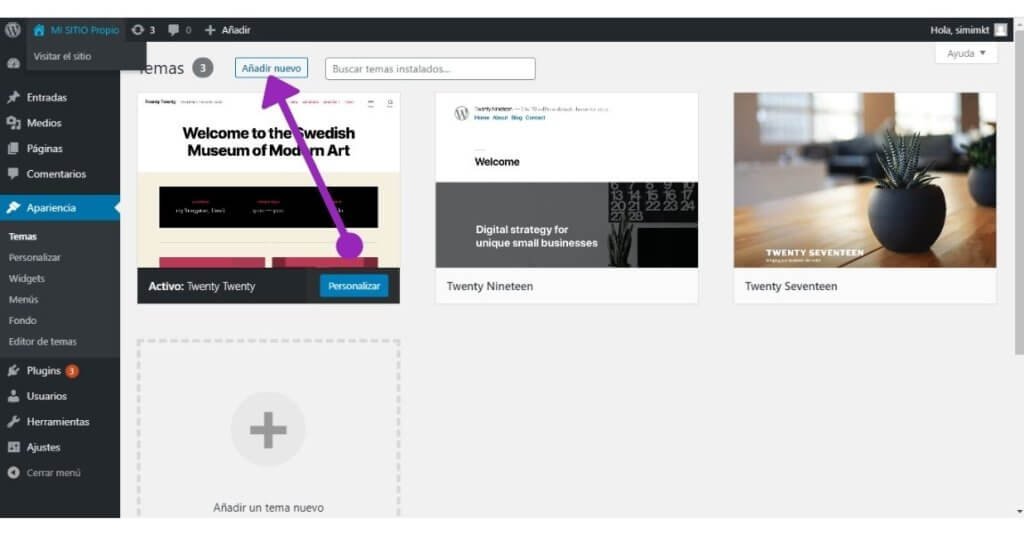Open the user avatar in top right
Image resolution: width=1024 pixels, height=534 pixels.
(1000, 30)
